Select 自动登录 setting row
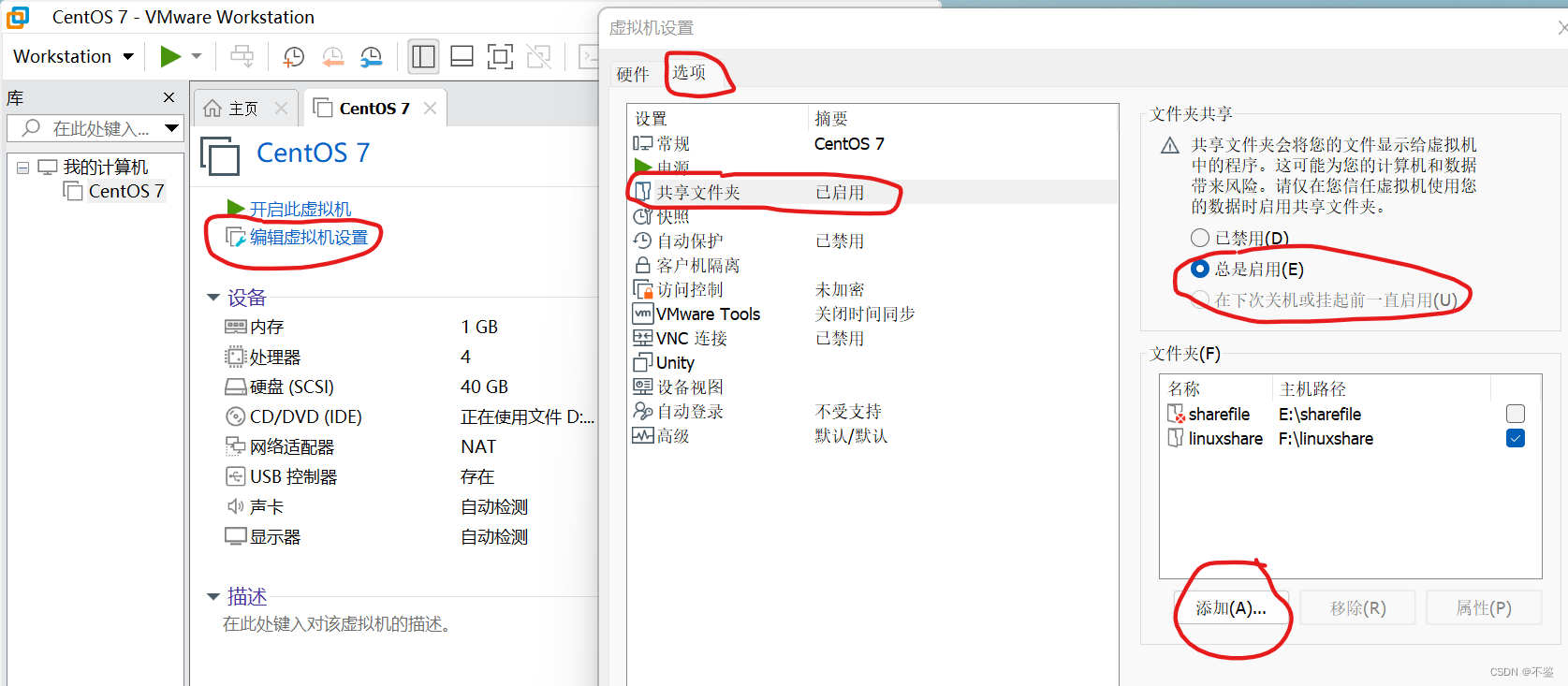 (872, 411)
